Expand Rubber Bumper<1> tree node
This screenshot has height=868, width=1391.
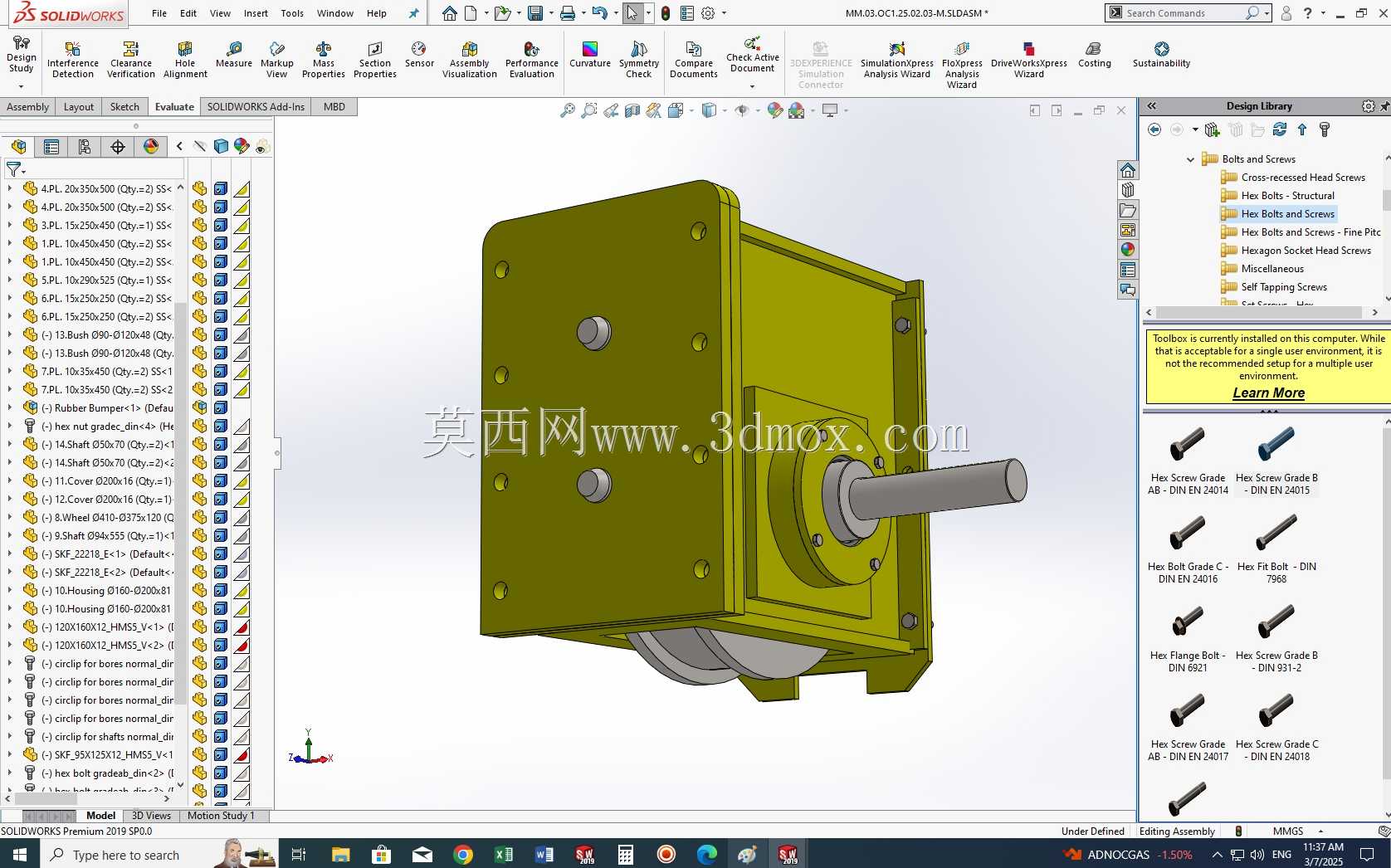pos(9,407)
